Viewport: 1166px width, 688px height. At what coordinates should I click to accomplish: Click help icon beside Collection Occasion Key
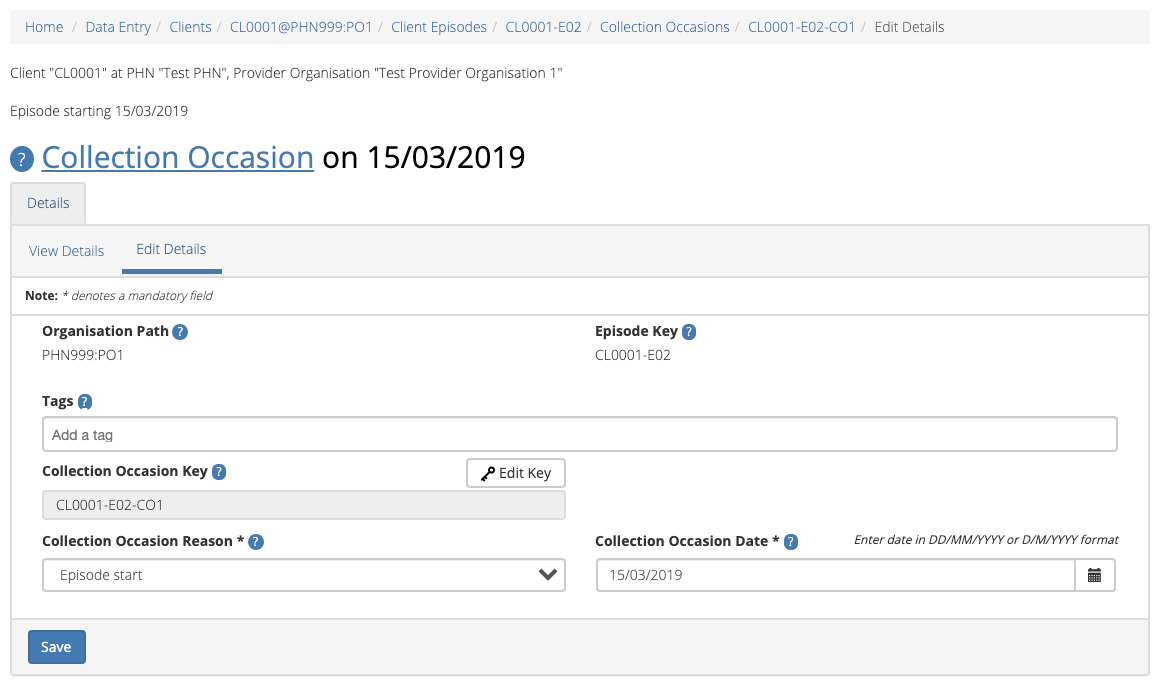click(219, 472)
